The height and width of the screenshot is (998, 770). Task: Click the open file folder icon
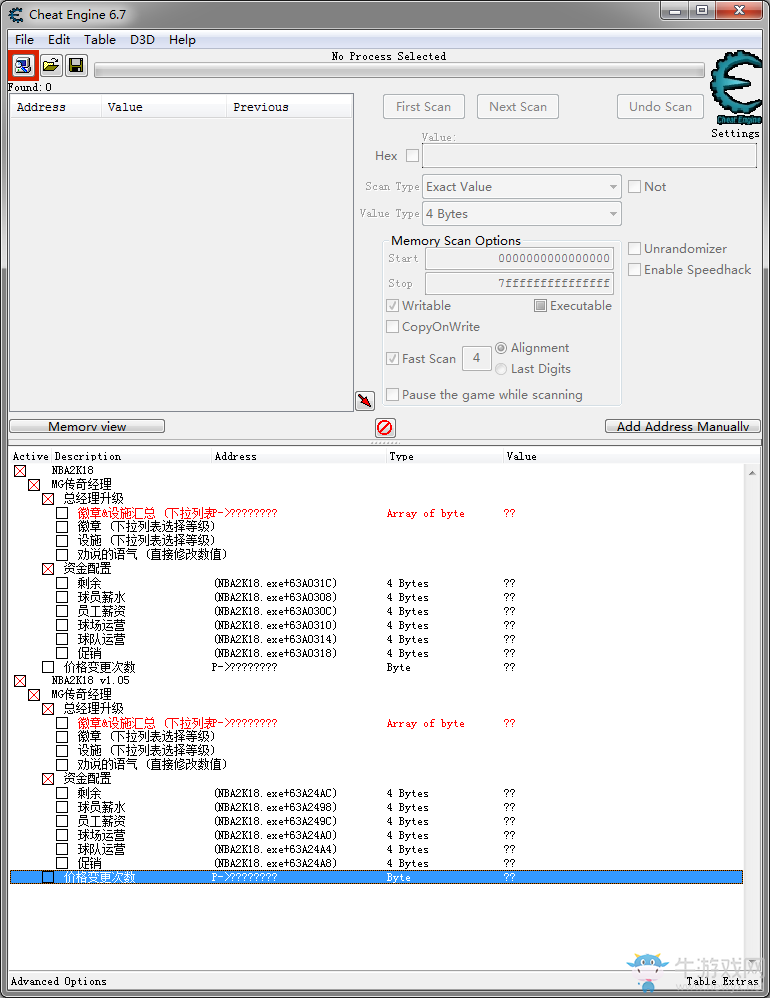pos(50,65)
